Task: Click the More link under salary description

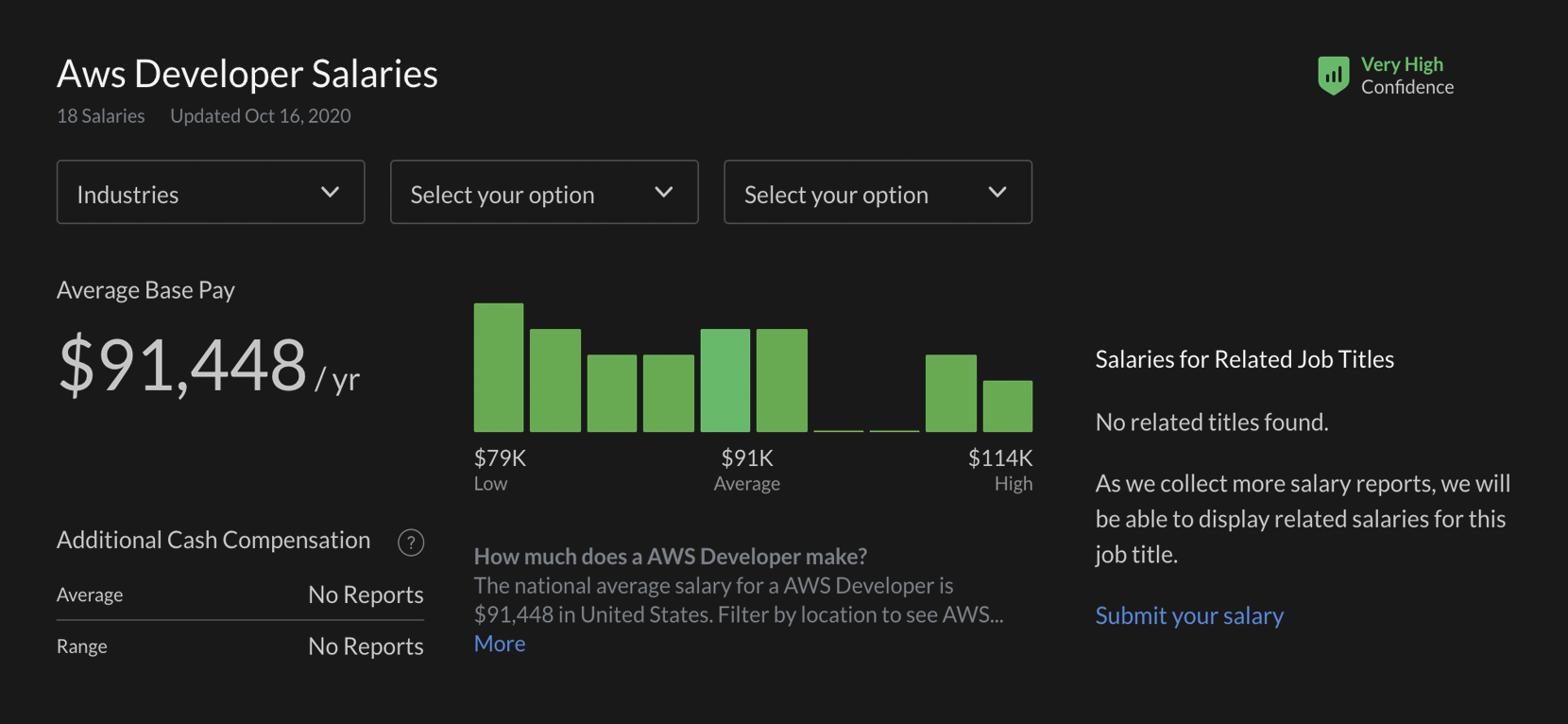Action: [500, 644]
